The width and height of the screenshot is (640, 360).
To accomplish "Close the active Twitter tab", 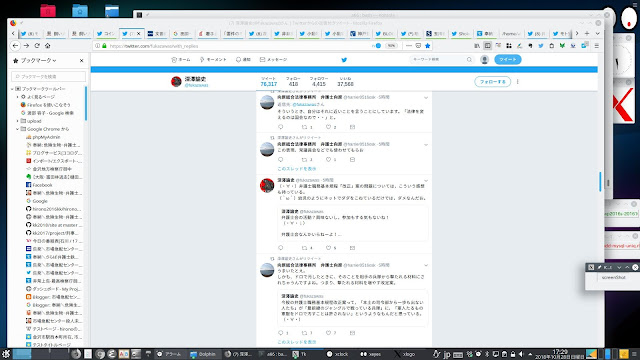I will pyautogui.click(x=138, y=33).
